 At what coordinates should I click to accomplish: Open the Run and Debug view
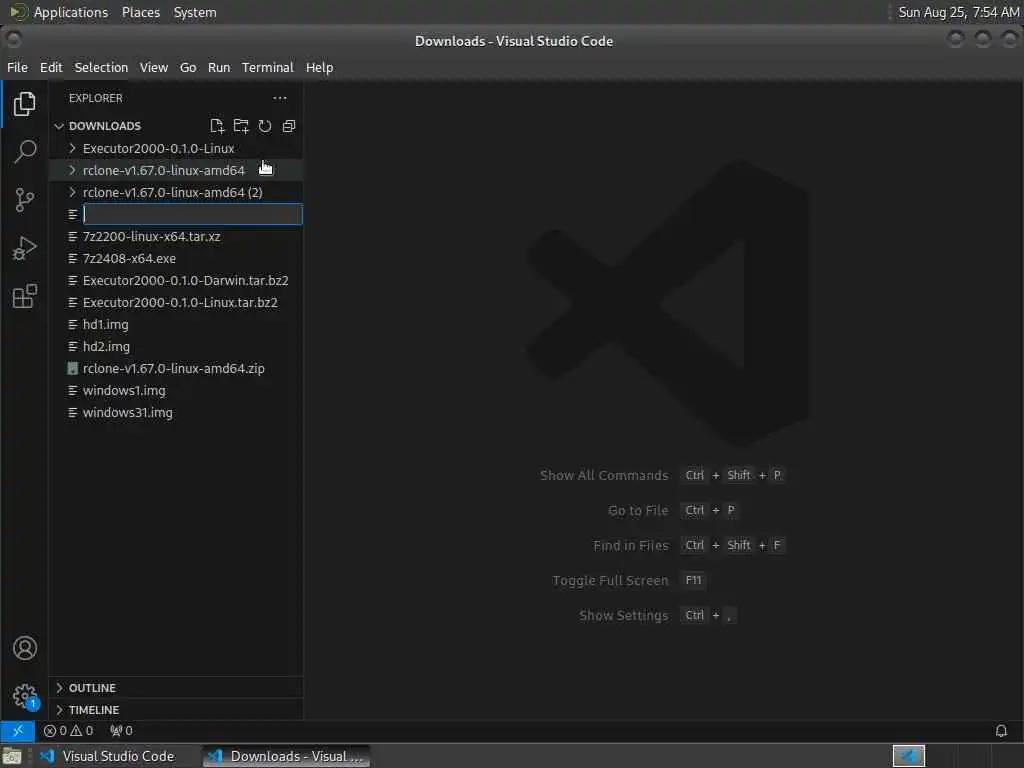24,248
